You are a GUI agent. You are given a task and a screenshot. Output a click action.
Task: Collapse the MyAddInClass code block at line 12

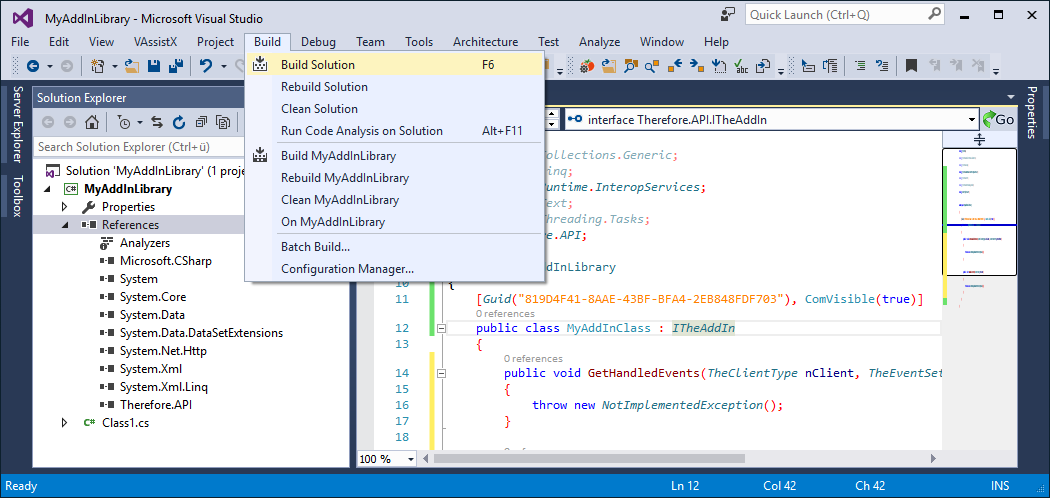pyautogui.click(x=441, y=329)
